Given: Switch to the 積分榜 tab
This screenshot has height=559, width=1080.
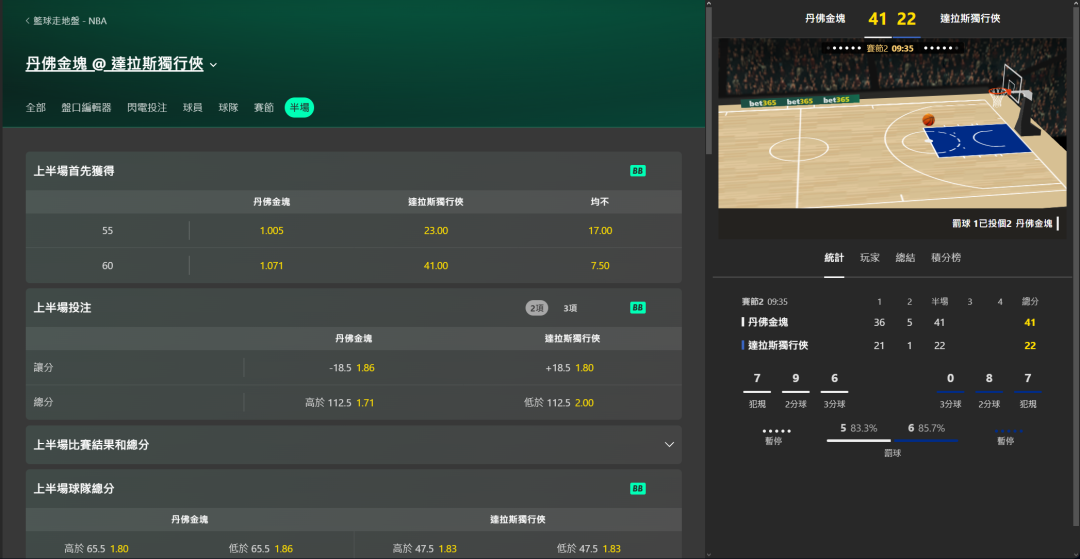Looking at the screenshot, I should pos(946,258).
